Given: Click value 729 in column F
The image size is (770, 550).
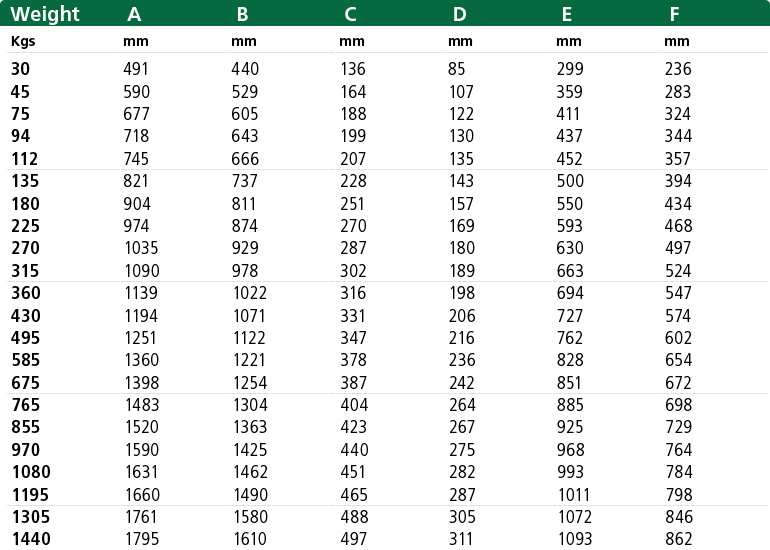Looking at the screenshot, I should pos(678,427).
